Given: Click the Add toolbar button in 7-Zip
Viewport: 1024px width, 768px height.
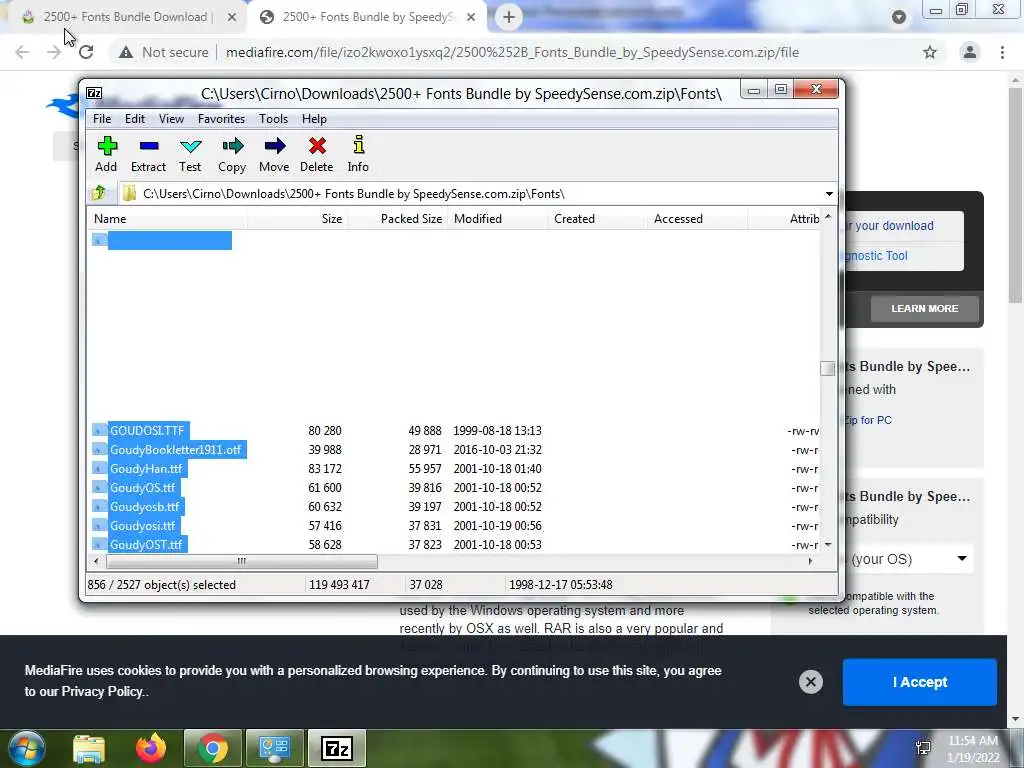Looking at the screenshot, I should click(x=106, y=154).
